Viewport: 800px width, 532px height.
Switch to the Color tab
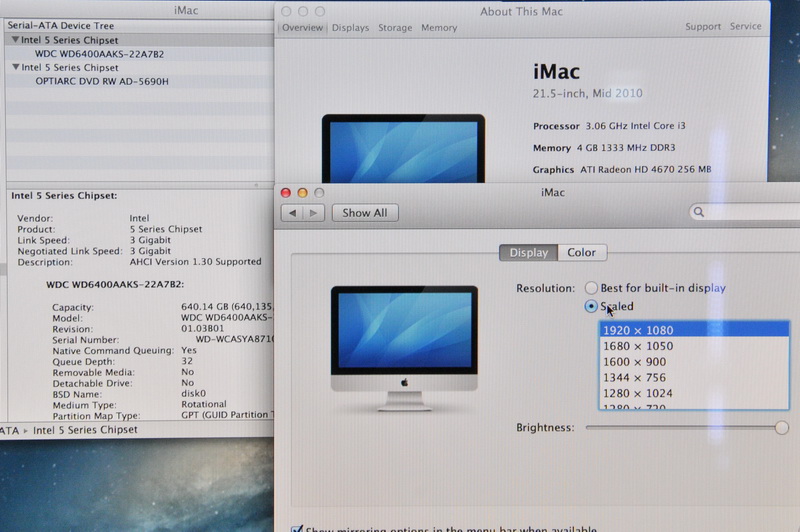pyautogui.click(x=582, y=252)
